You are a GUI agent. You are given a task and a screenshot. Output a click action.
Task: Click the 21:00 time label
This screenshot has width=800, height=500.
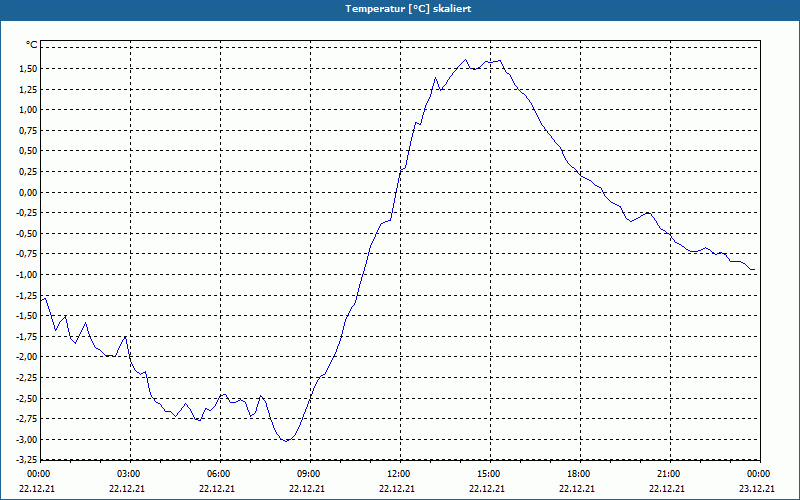[x=669, y=474]
